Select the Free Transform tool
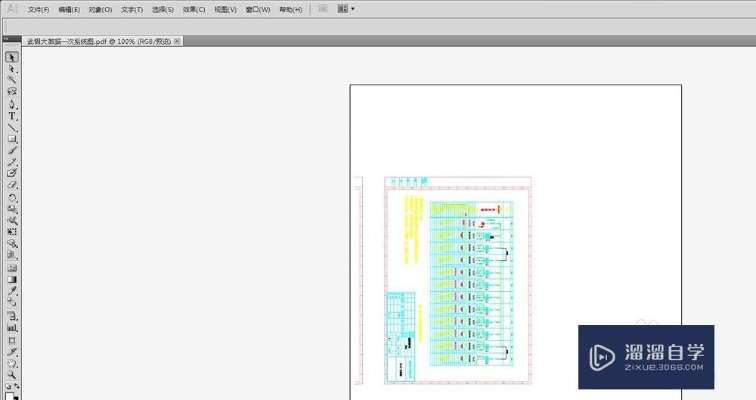The image size is (756, 400). click(x=12, y=232)
